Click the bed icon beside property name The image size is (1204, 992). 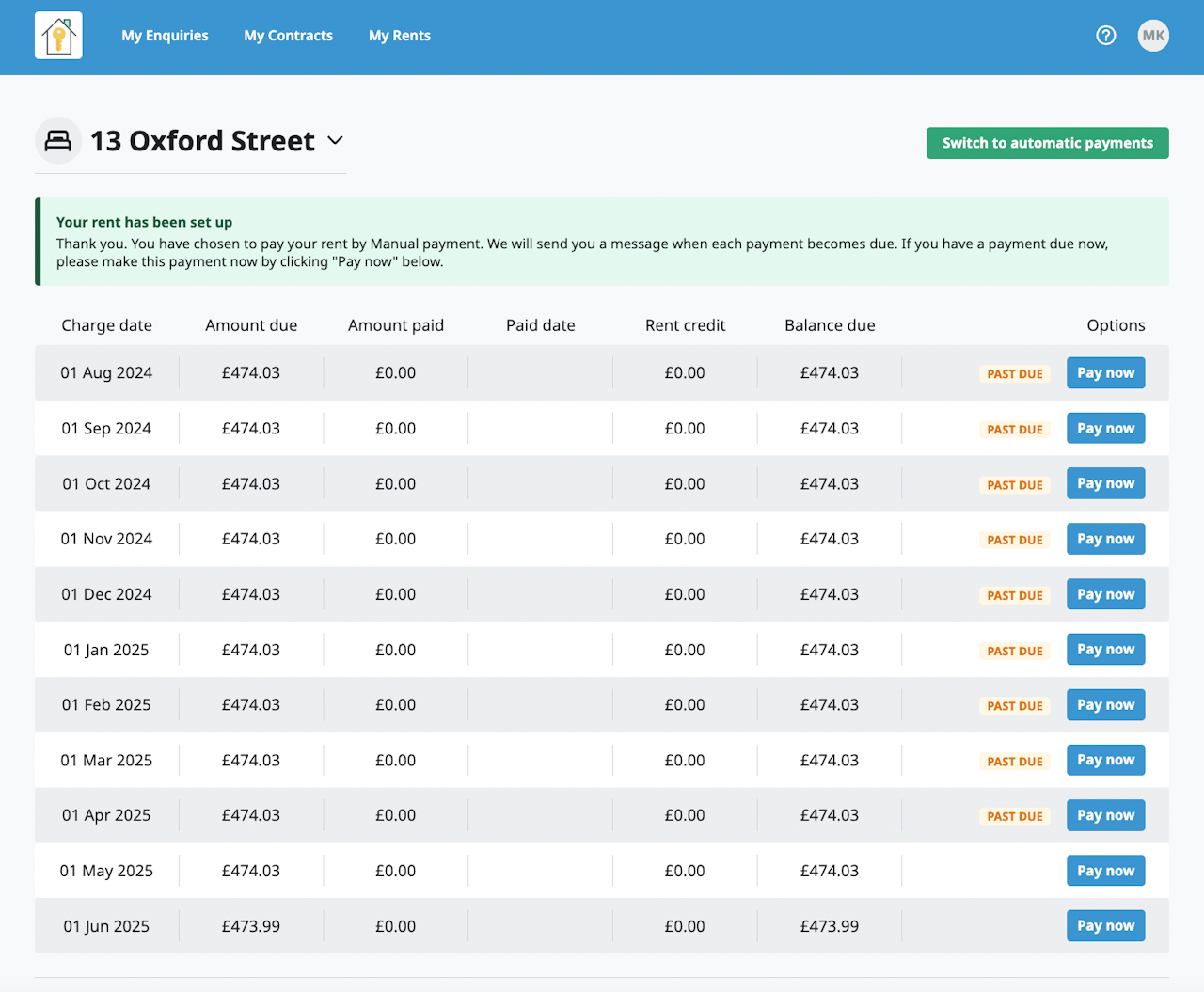click(x=58, y=141)
